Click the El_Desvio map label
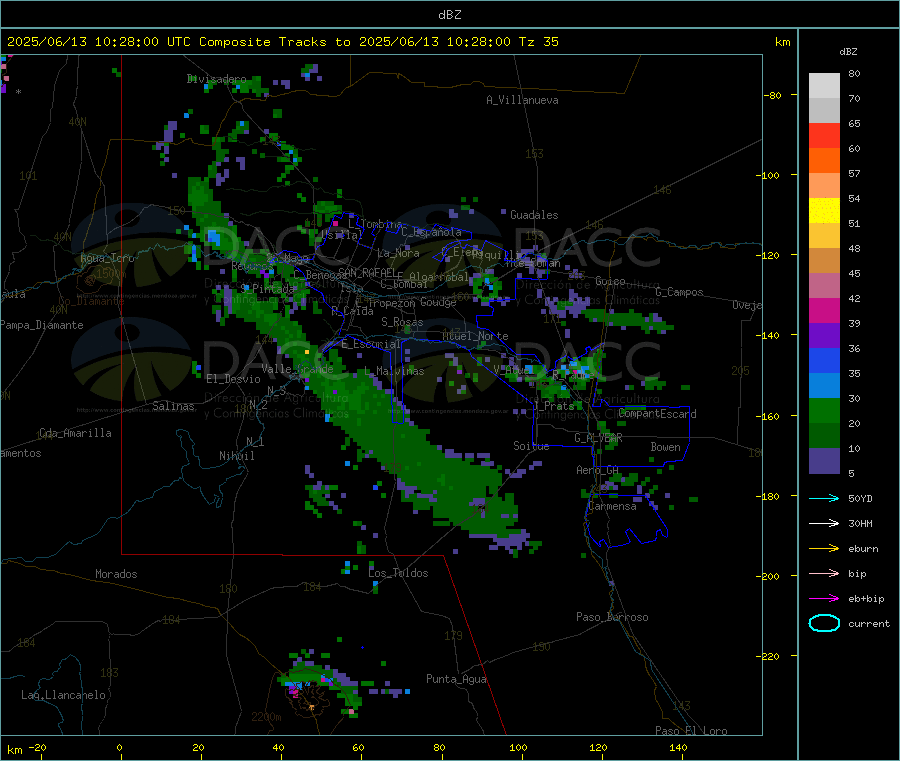This screenshot has width=900, height=761. (x=233, y=379)
